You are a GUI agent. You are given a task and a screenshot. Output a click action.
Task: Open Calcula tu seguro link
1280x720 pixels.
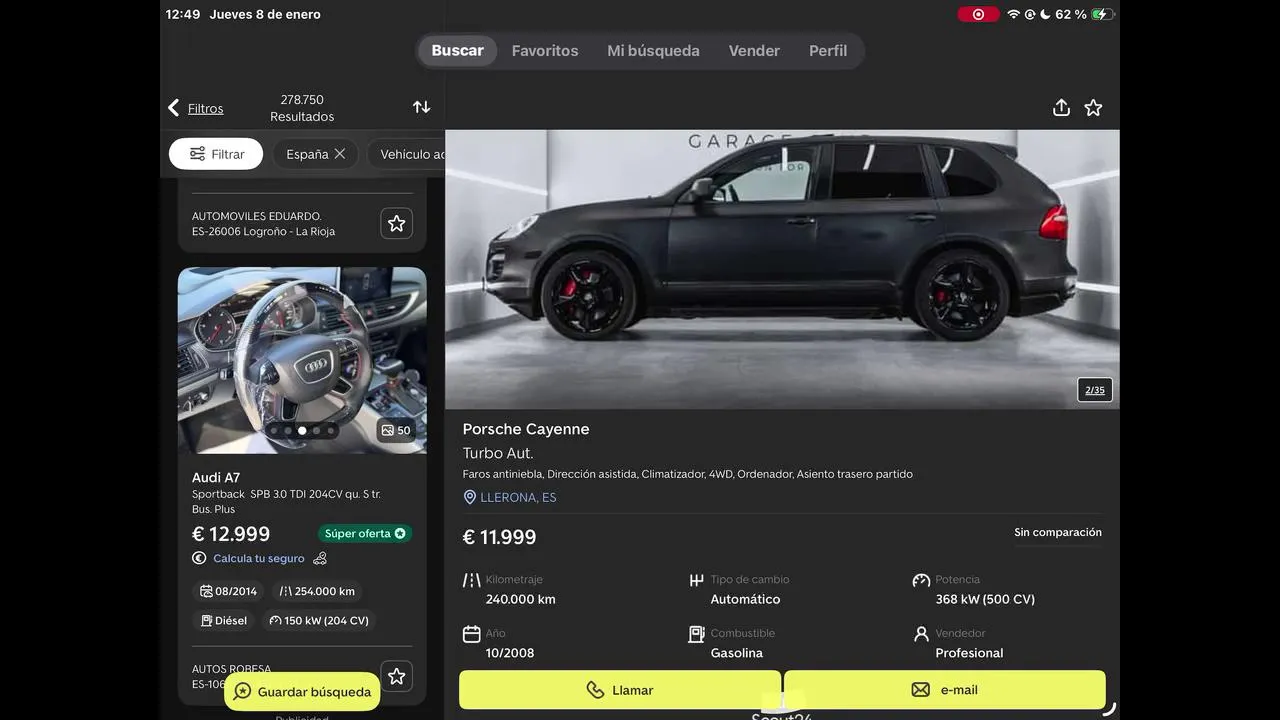[x=259, y=559]
